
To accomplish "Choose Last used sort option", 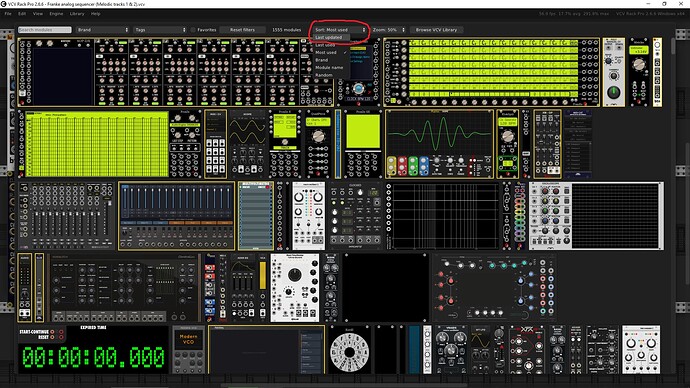I will point(331,45).
